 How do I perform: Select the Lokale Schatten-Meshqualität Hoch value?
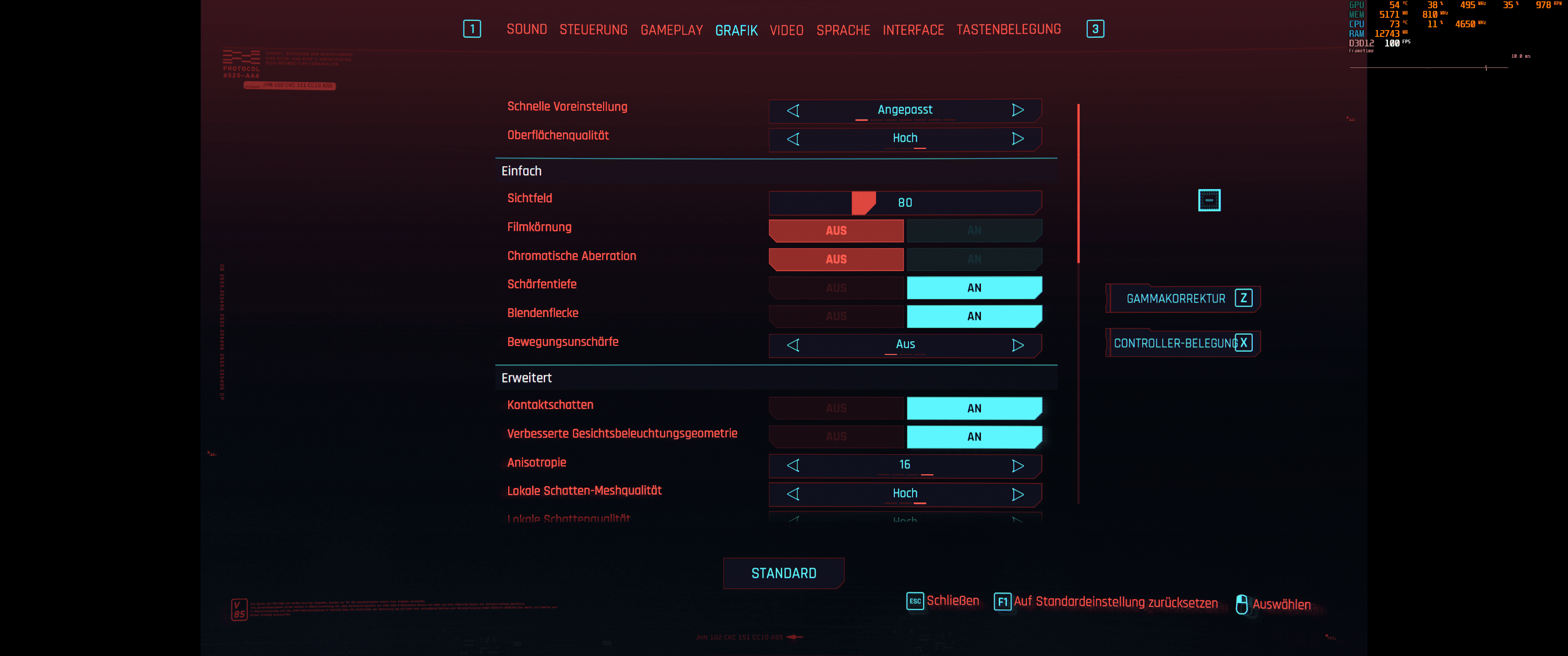coord(904,493)
